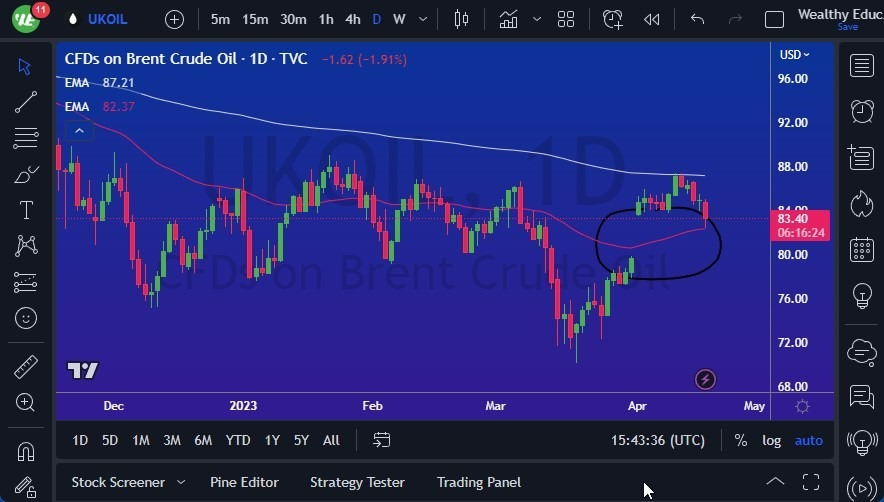Redo the last chart action

(735, 20)
